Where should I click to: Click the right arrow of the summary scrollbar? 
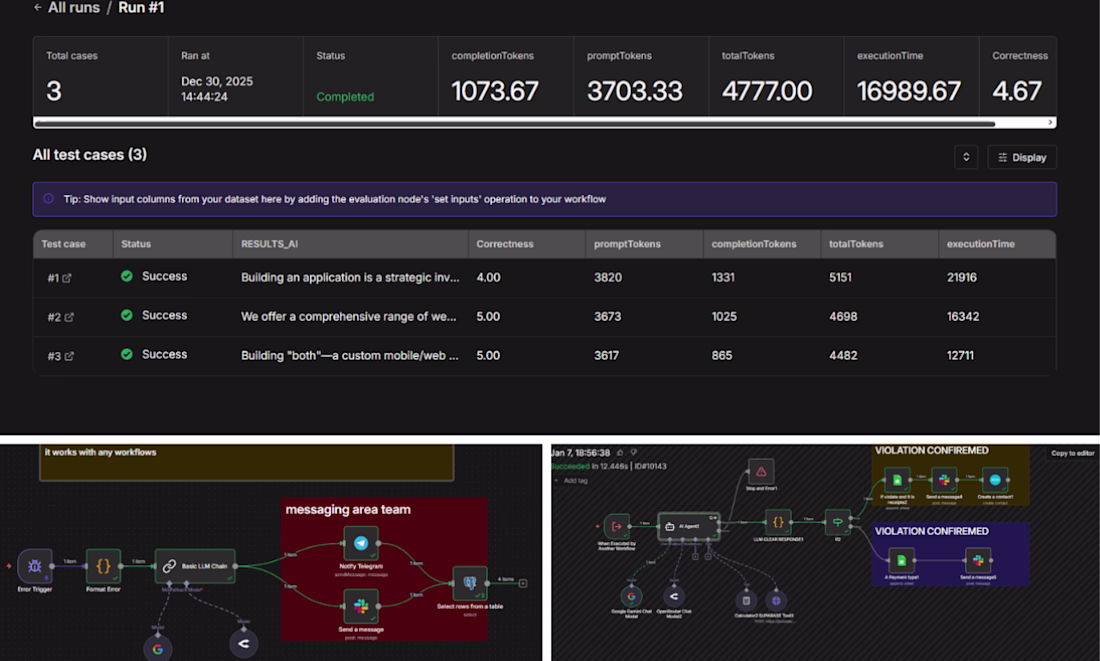coord(1050,123)
